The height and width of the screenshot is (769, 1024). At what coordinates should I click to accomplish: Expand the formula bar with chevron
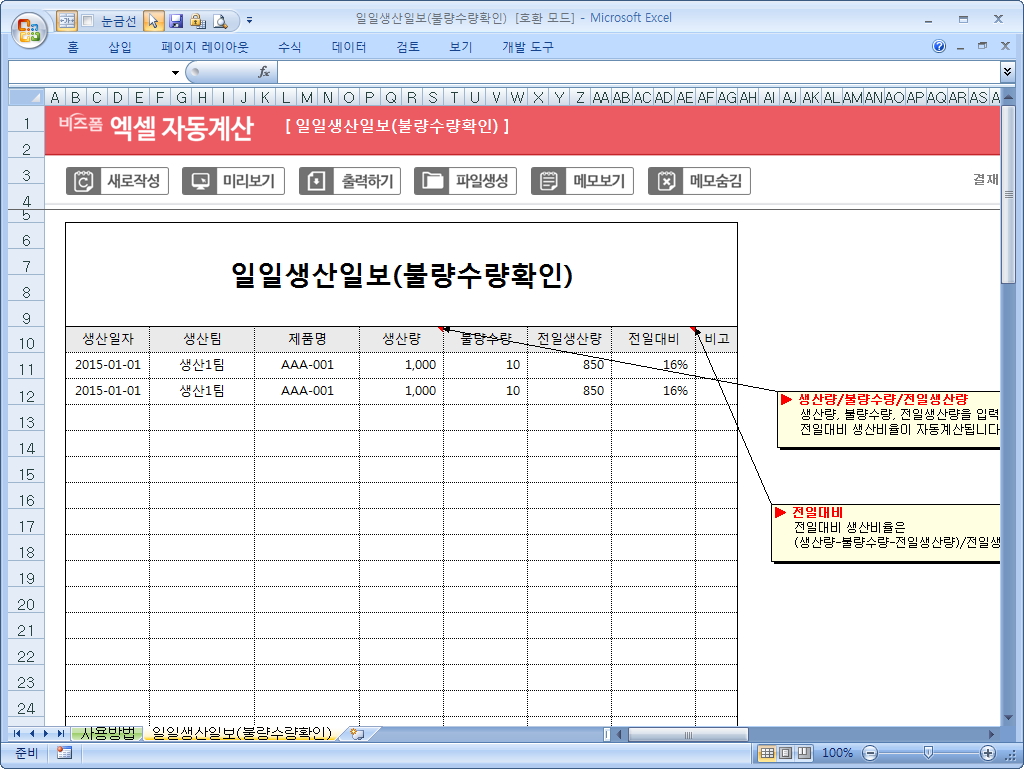[x=1007, y=72]
